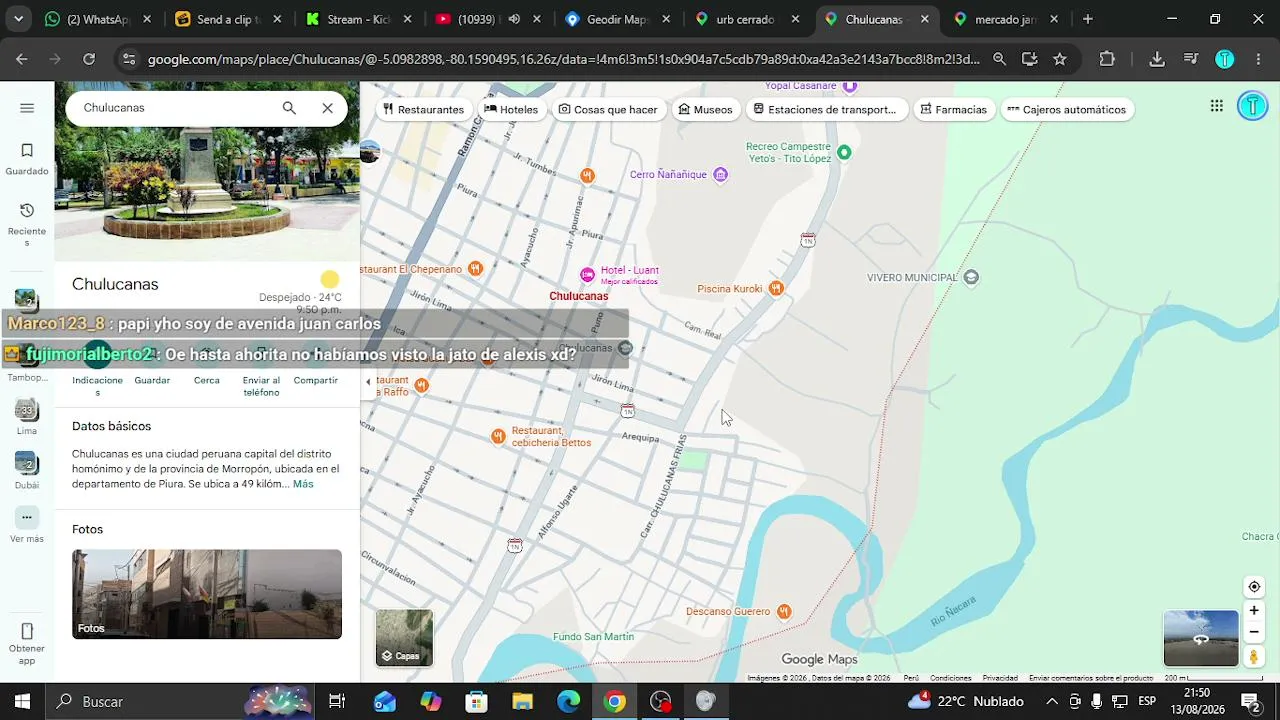Zoom out on the map
The image size is (1280, 720).
(1254, 632)
